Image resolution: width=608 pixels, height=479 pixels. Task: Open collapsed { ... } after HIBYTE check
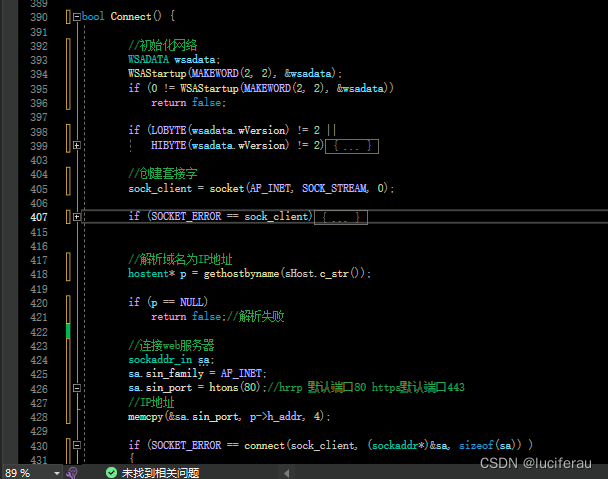coord(352,147)
